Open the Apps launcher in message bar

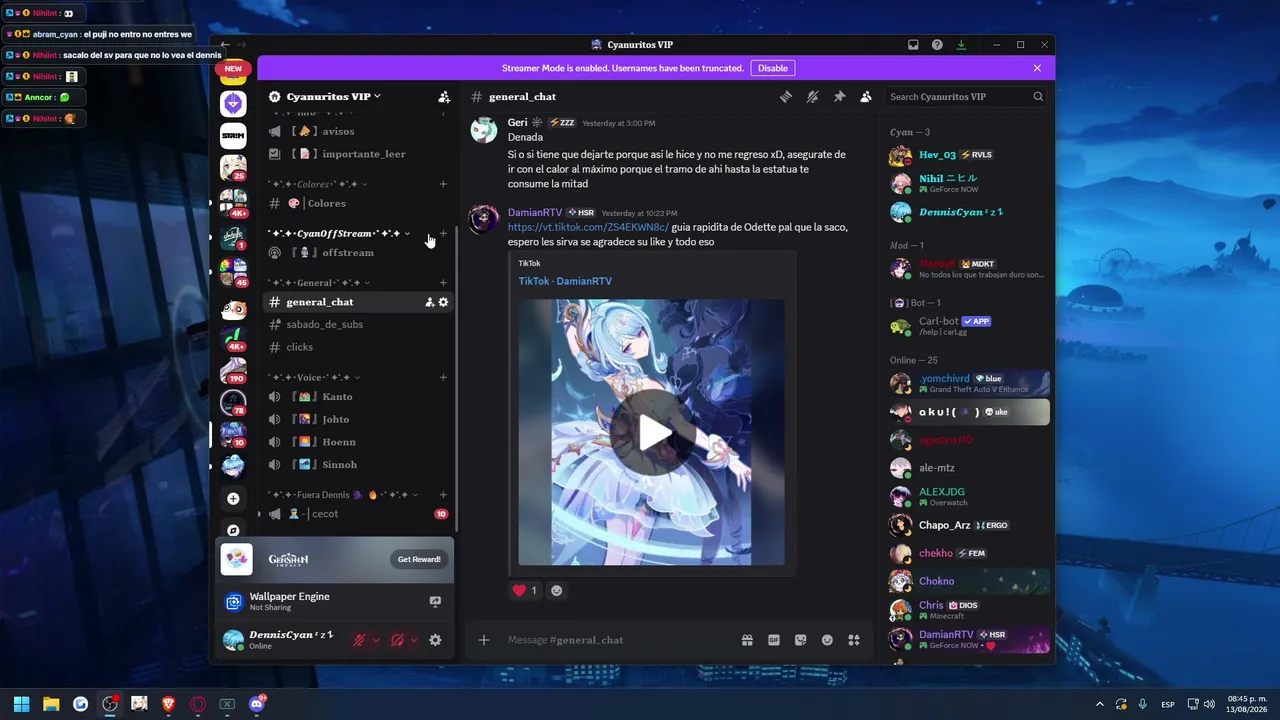pos(854,640)
